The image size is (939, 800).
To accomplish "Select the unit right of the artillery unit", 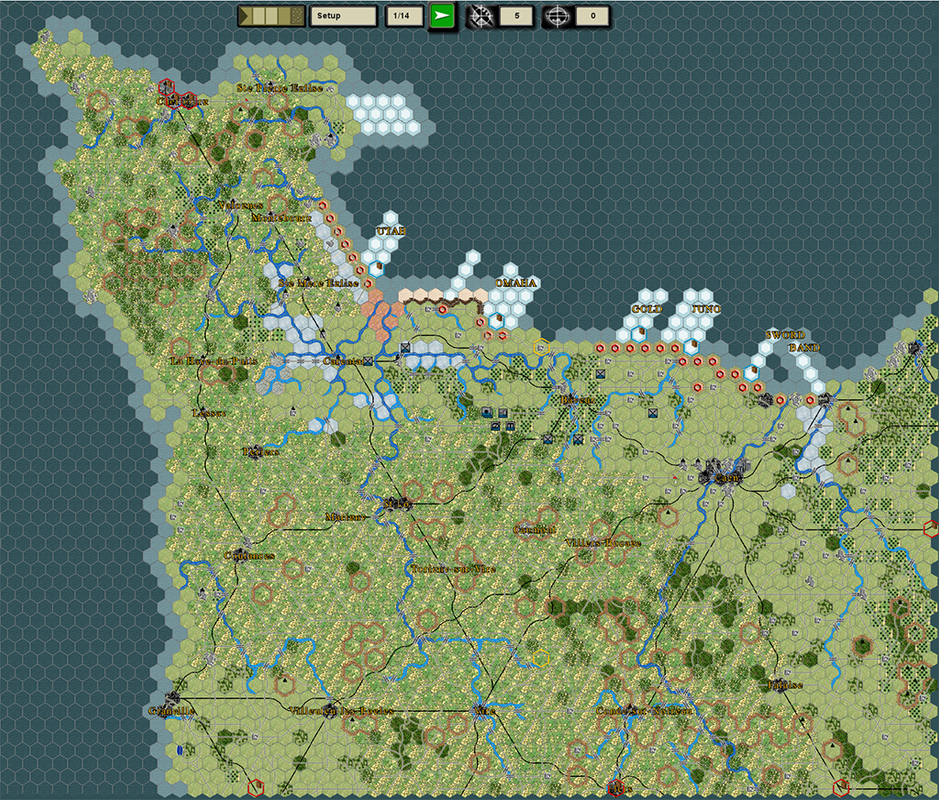I will point(502,412).
